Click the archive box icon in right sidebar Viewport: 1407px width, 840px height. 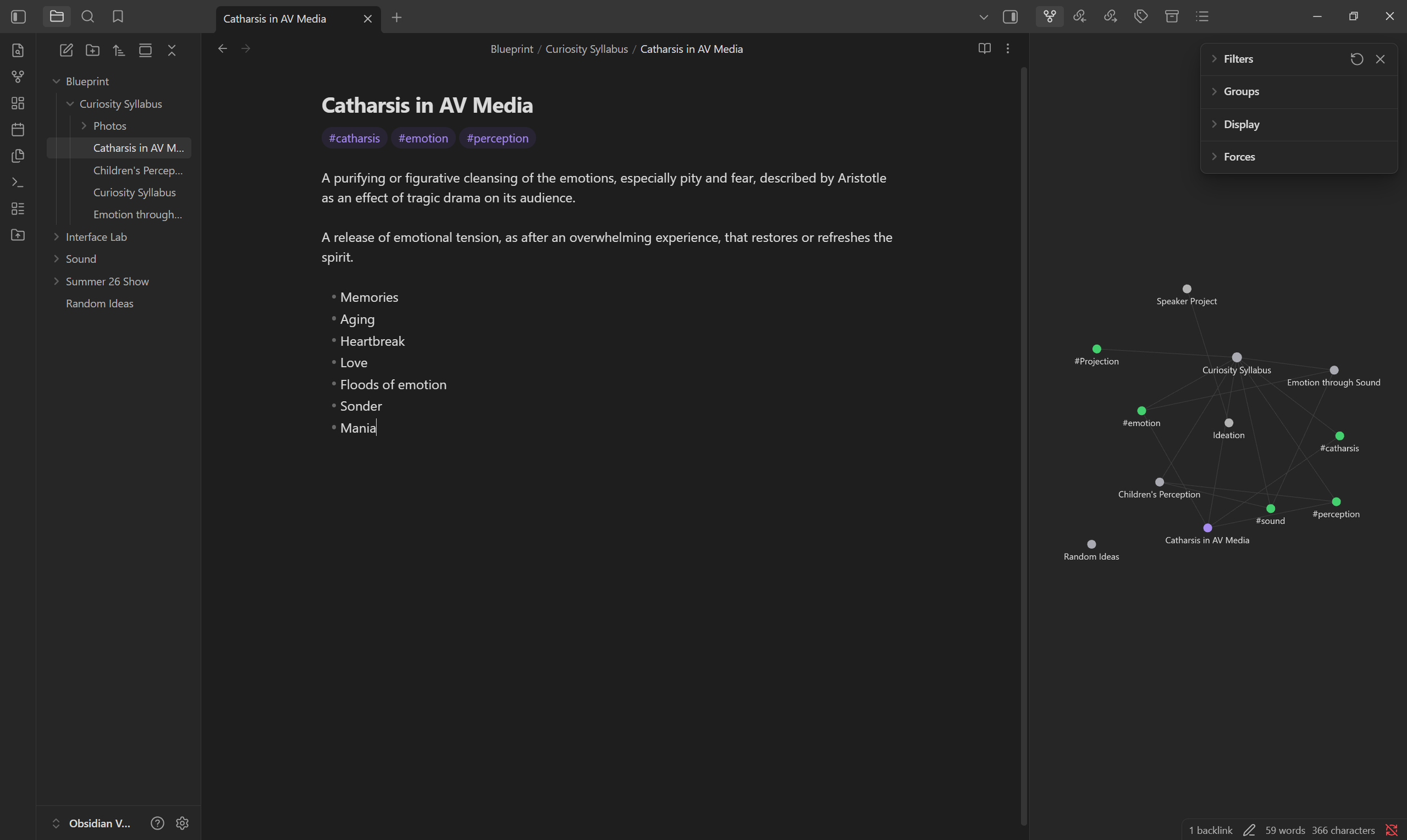[x=1172, y=16]
